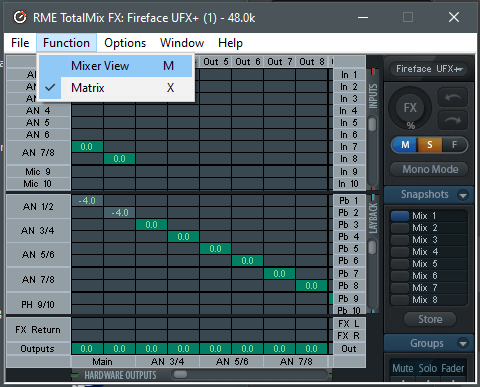Screen dimensions: 480x387
Task: Collapse the Groups panel arrow
Action: point(463,343)
